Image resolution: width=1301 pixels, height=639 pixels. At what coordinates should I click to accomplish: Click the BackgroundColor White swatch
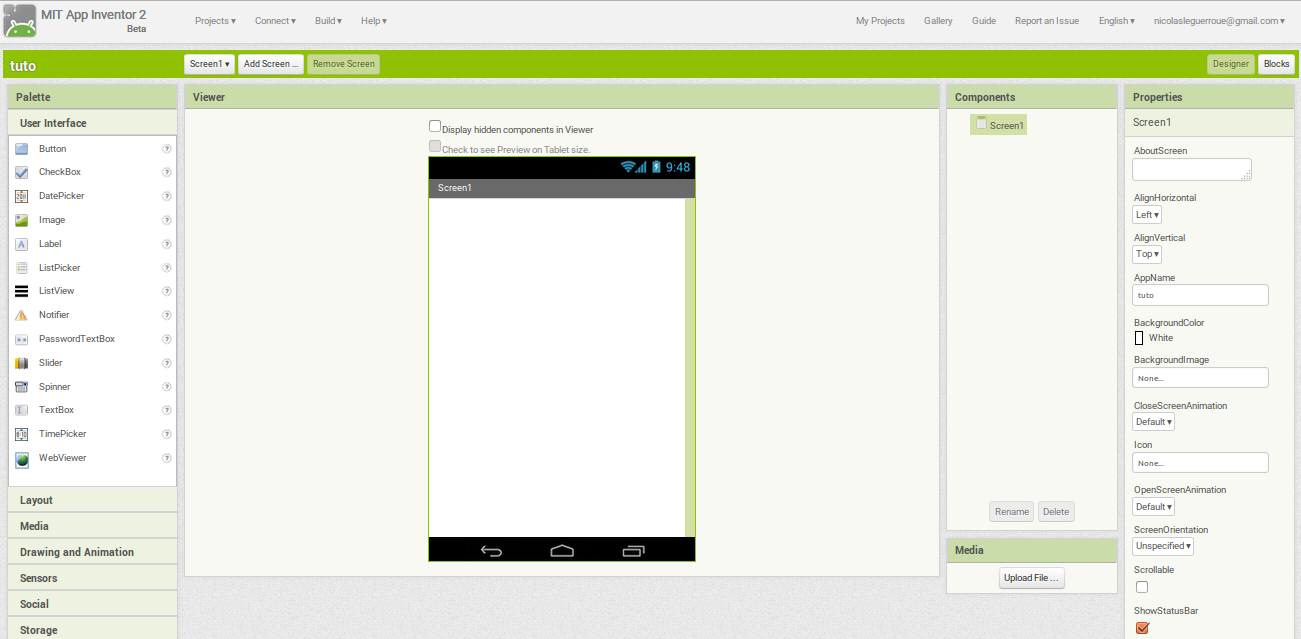click(1139, 338)
